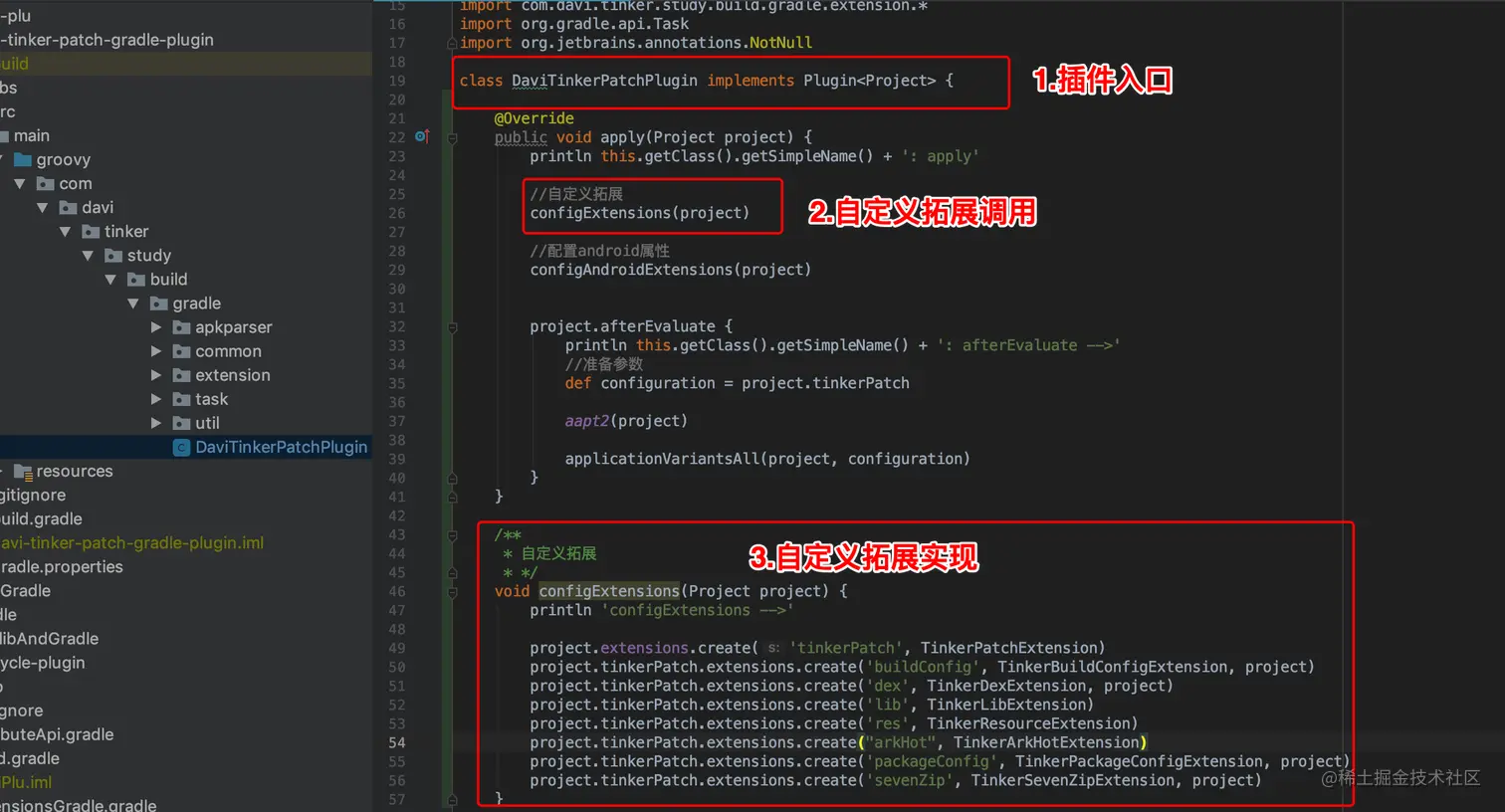1505x812 pixels.
Task: Click the extension folder icon
Action: click(181, 375)
